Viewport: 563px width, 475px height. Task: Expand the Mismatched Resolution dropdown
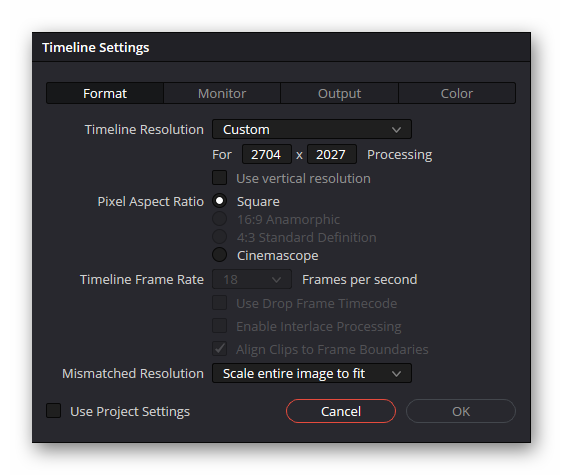tap(312, 373)
